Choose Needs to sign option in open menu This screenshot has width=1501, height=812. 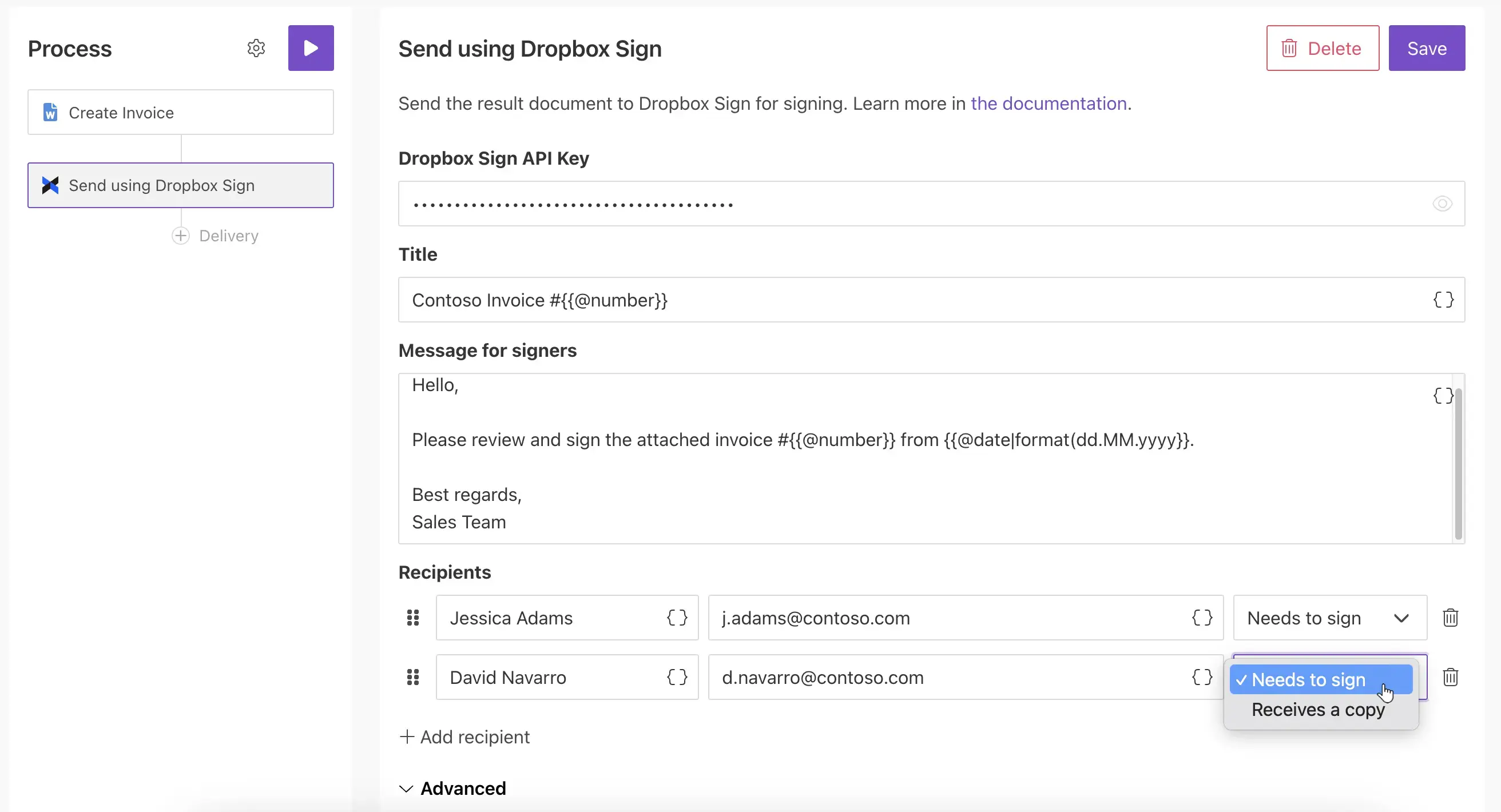point(1320,679)
